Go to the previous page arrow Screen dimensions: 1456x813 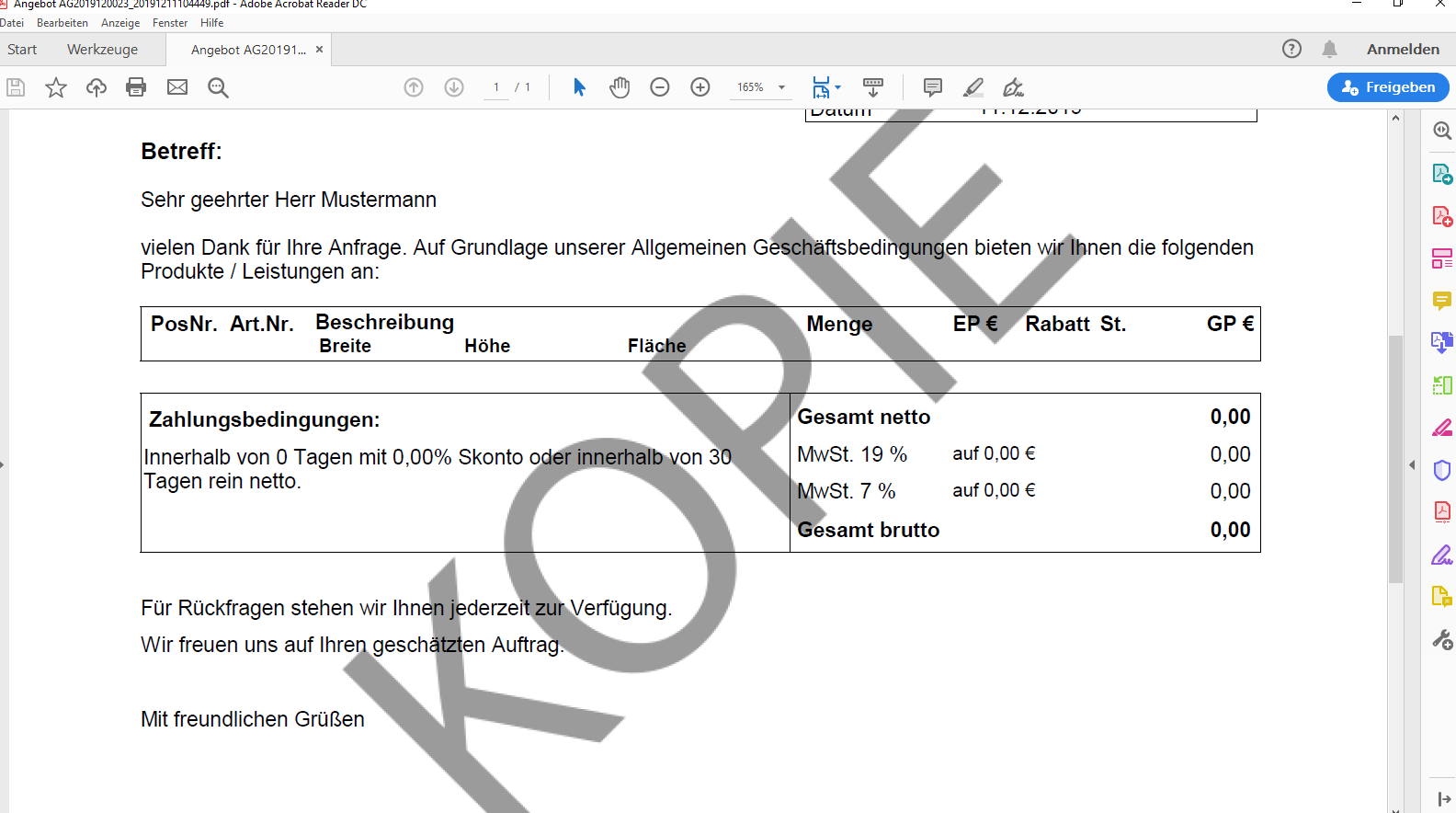414,87
